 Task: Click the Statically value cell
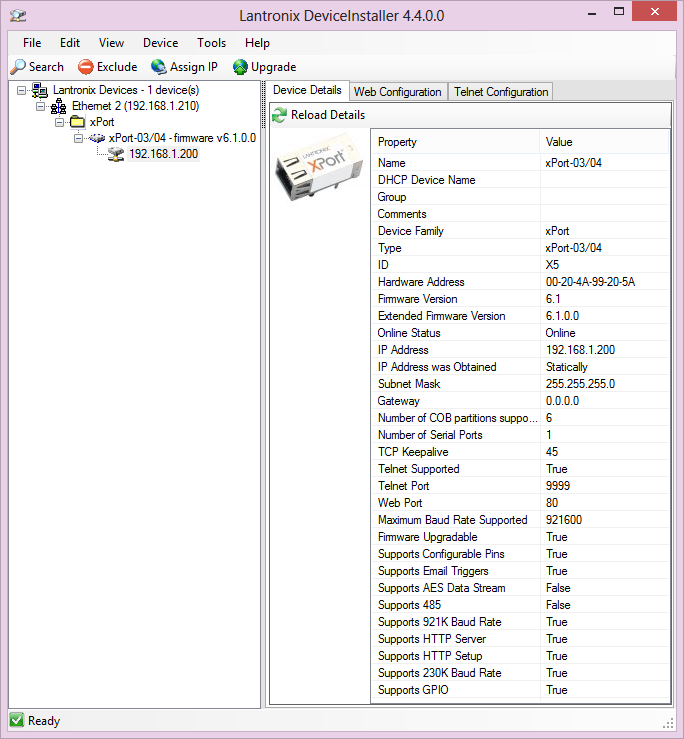[605, 367]
